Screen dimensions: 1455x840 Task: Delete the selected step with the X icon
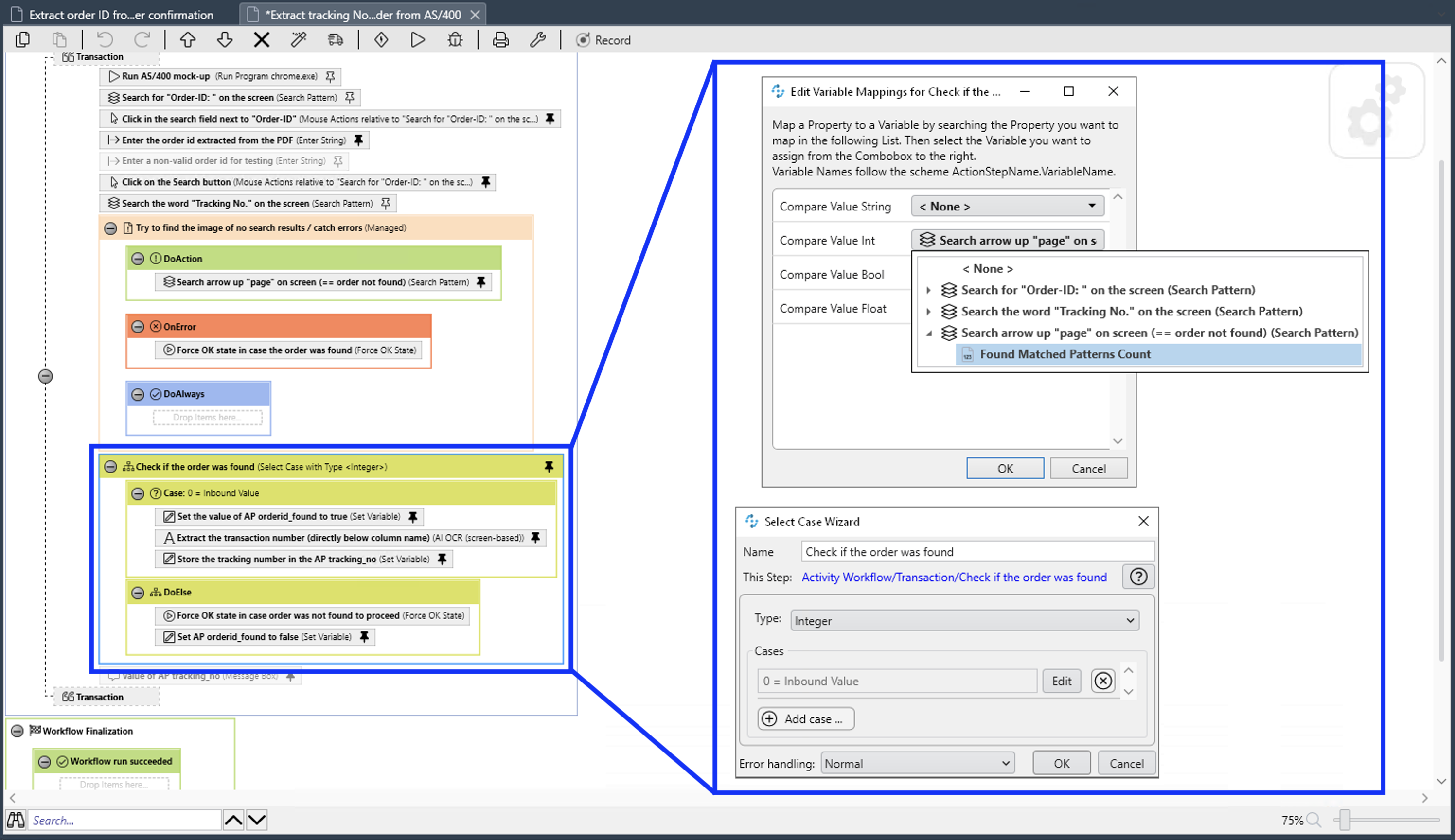261,40
